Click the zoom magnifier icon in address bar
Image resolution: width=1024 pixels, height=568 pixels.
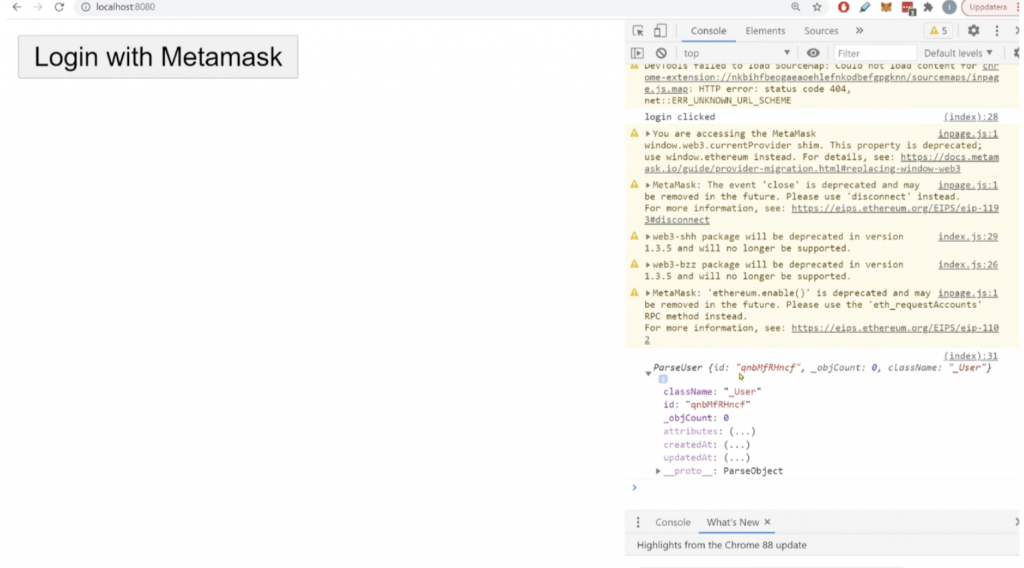[x=795, y=7]
